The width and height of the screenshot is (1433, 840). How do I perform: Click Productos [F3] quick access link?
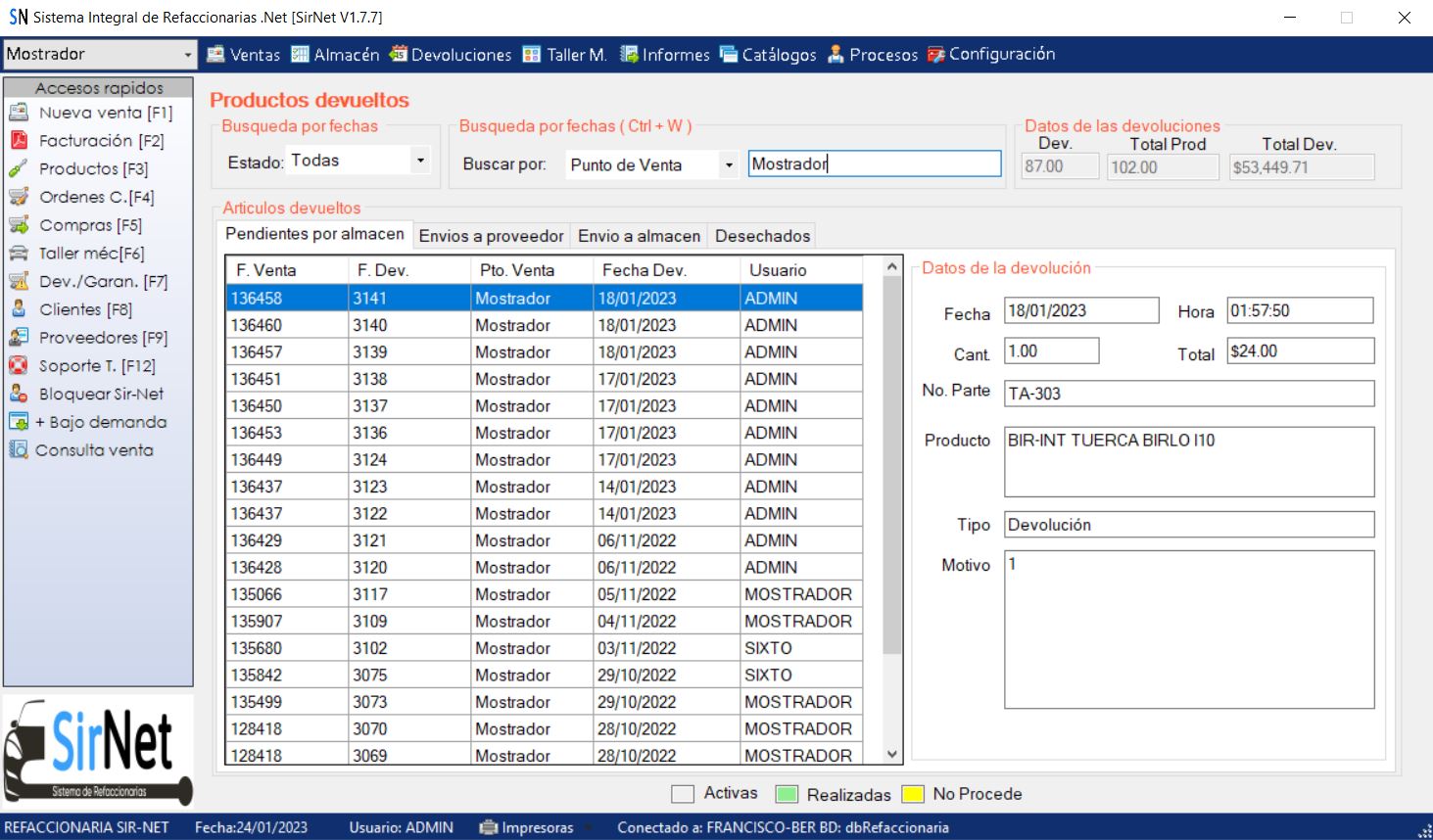(x=93, y=169)
